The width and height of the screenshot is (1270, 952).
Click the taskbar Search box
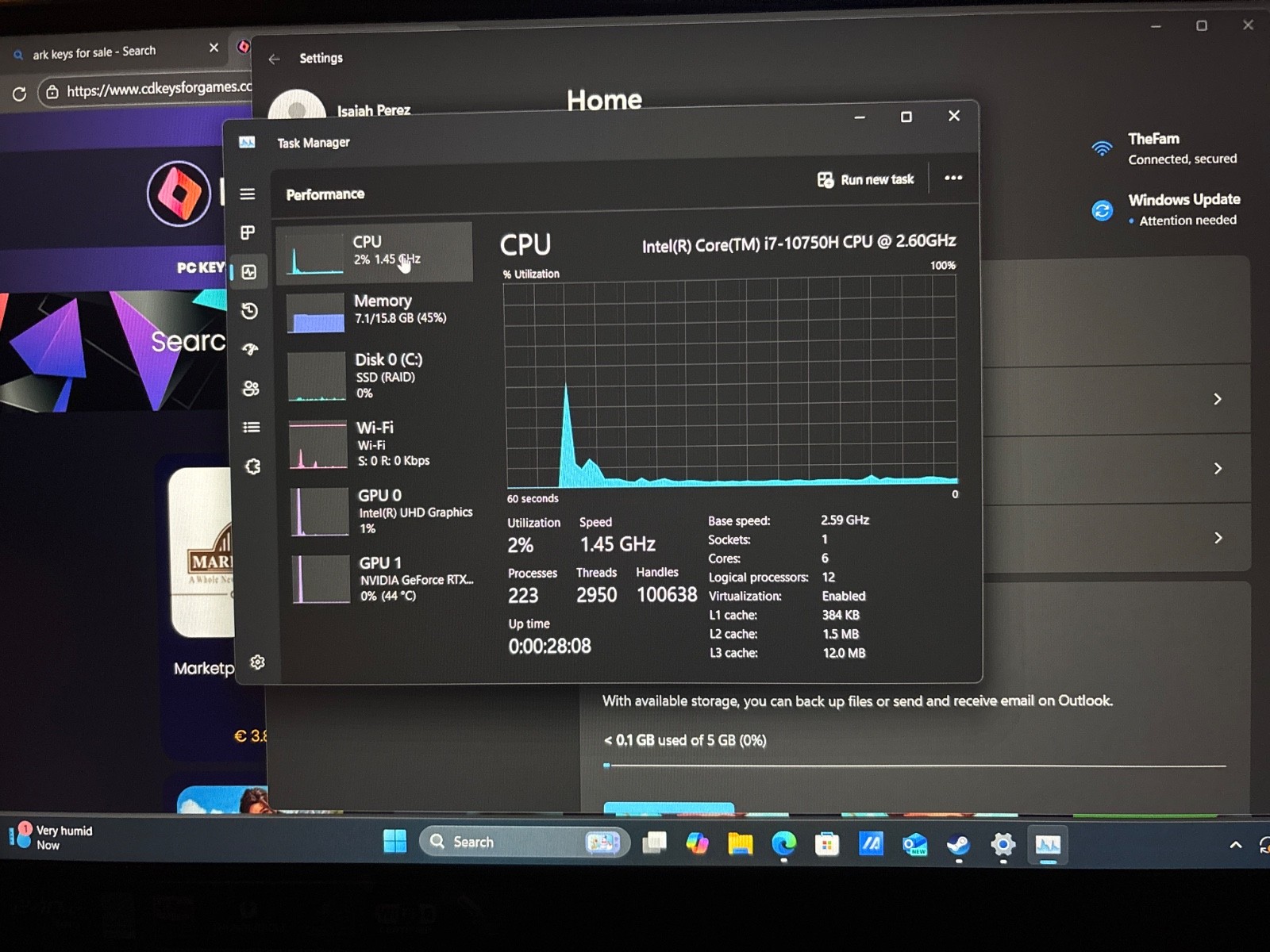pyautogui.click(x=525, y=842)
